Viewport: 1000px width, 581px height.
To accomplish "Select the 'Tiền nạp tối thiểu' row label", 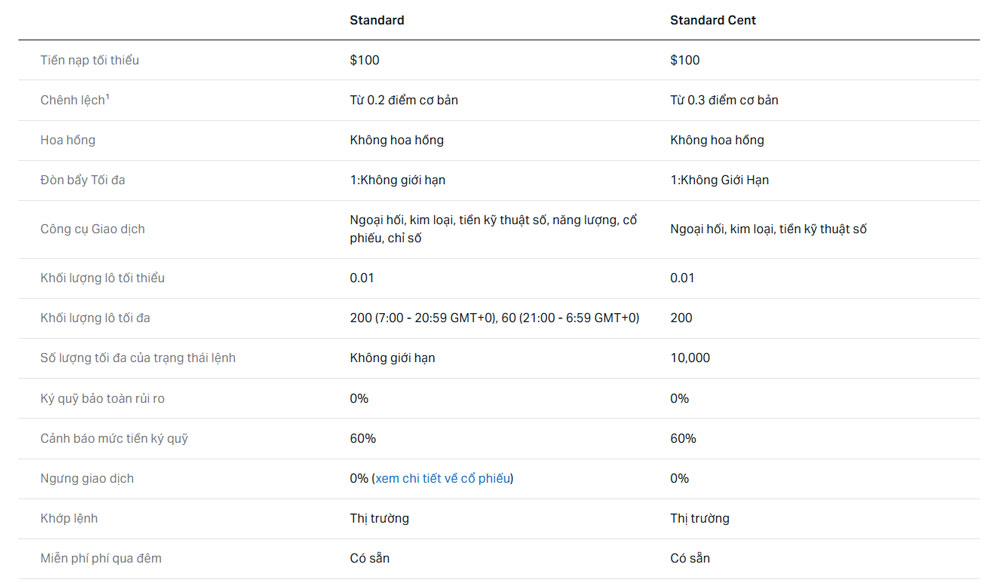I will (x=90, y=60).
